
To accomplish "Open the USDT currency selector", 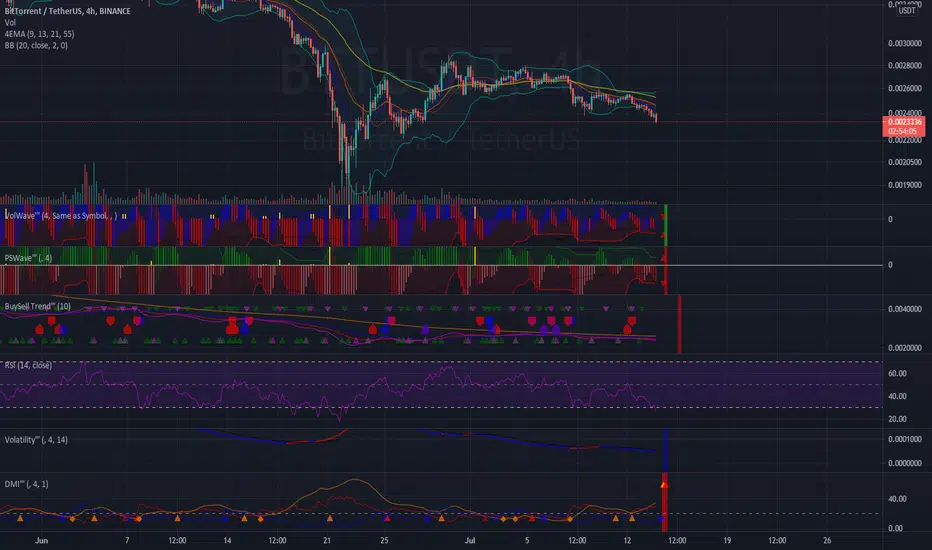I will (x=906, y=11).
